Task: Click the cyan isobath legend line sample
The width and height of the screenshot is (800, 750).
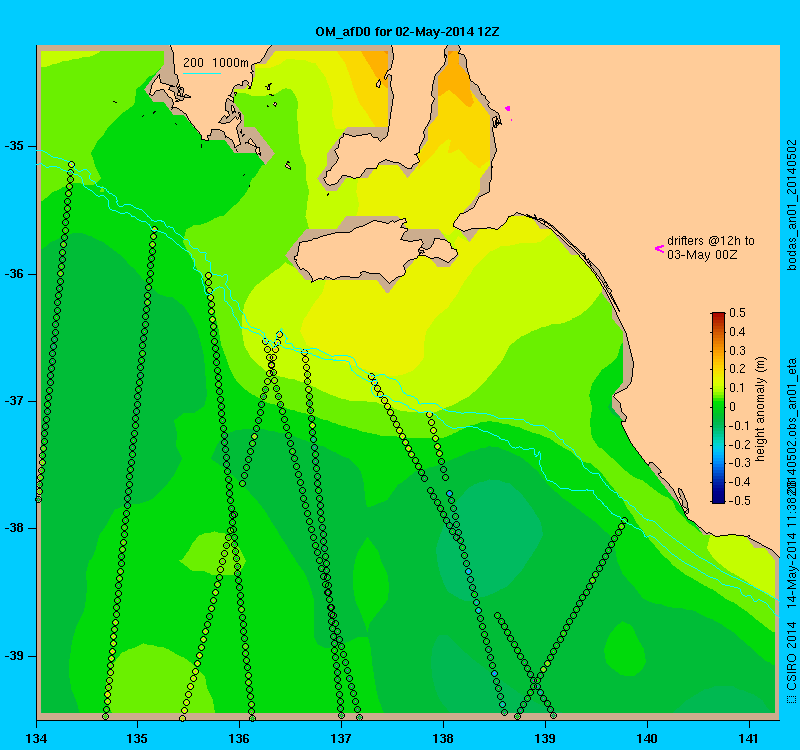Action: [202, 73]
